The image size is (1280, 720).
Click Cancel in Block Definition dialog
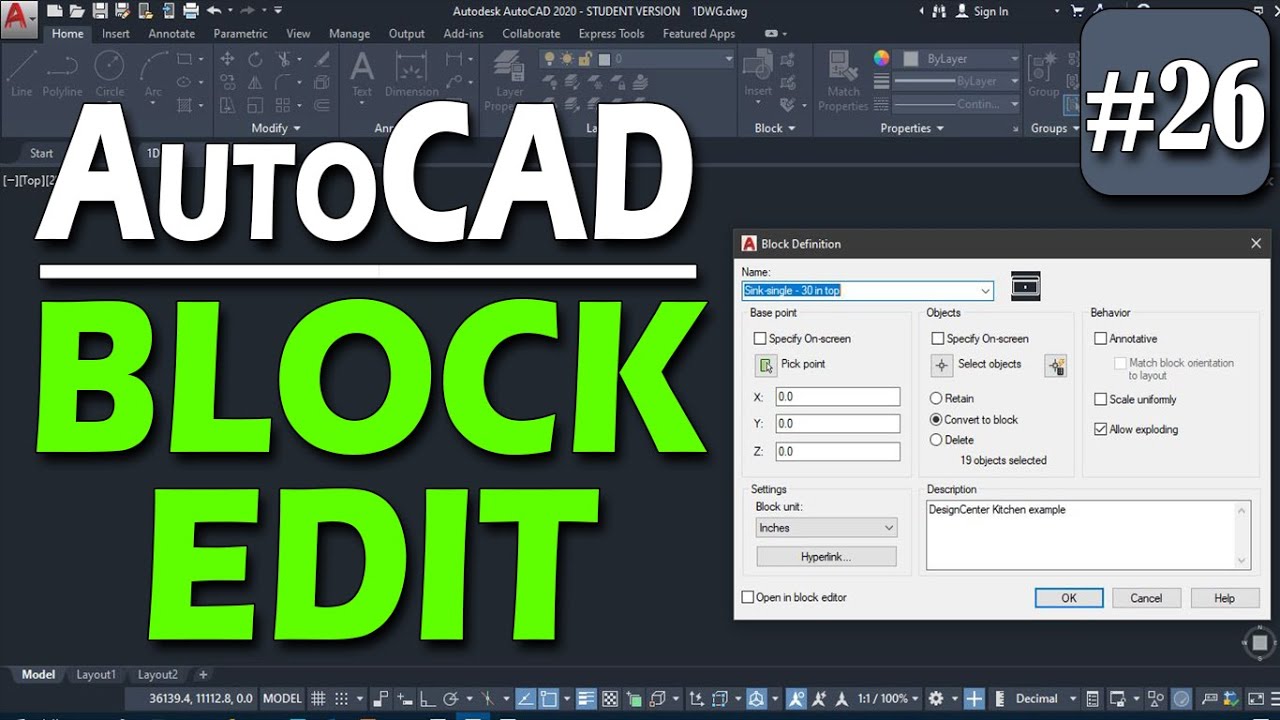(1146, 598)
